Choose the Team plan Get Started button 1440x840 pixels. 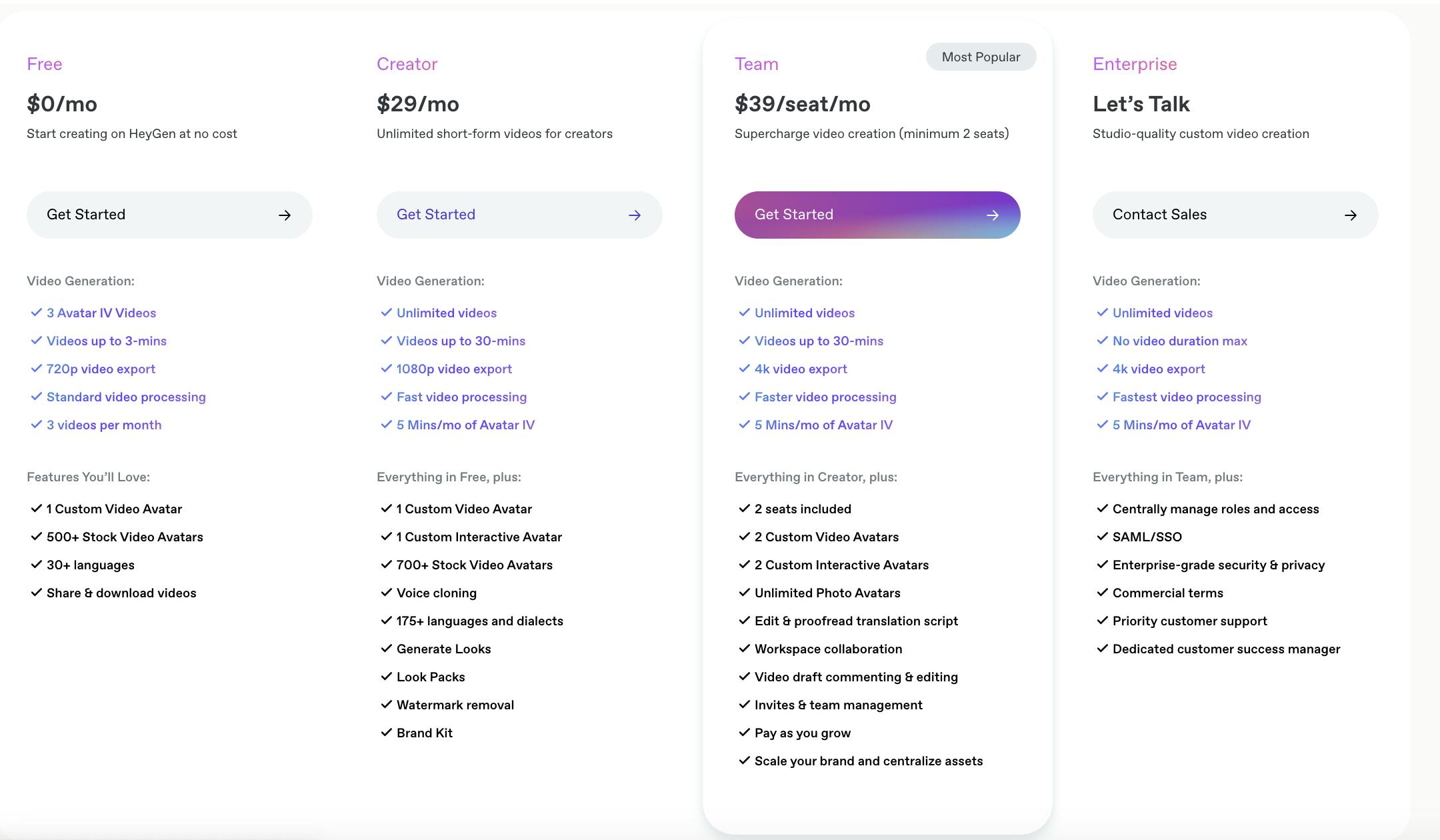876,215
